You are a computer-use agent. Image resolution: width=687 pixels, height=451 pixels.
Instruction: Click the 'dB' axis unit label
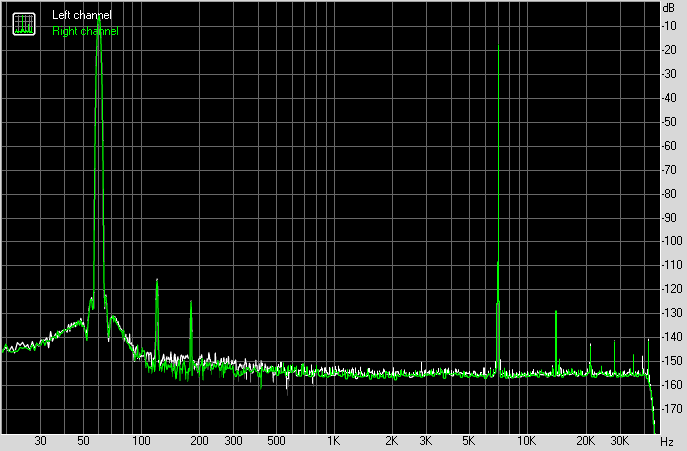point(669,8)
